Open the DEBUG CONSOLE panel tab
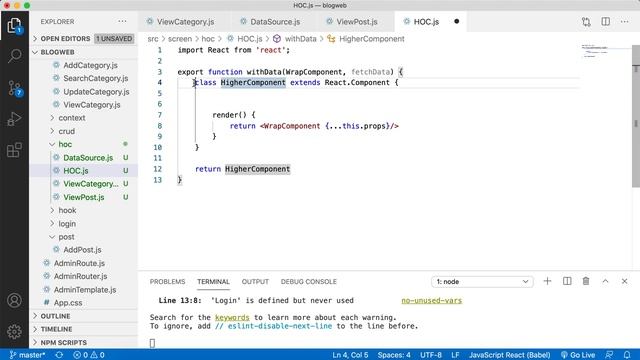Screen dimensions: 640x360 tap(309, 282)
